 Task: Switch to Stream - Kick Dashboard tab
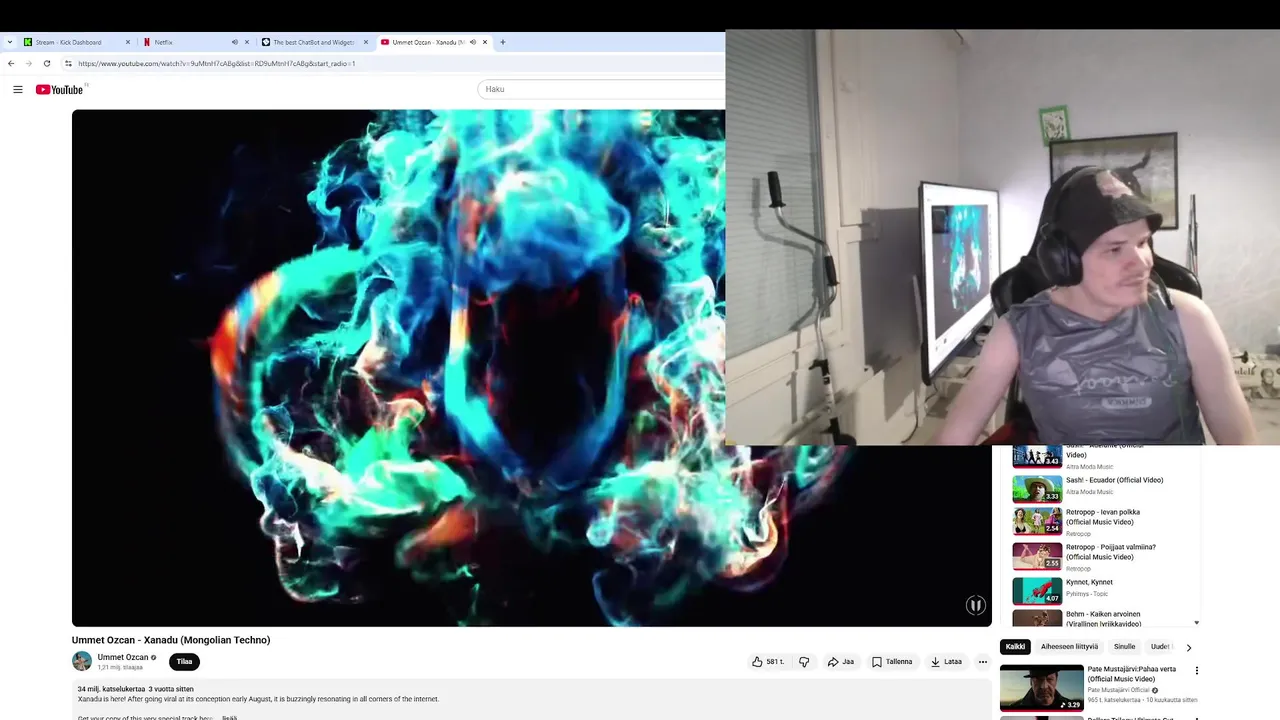click(68, 42)
